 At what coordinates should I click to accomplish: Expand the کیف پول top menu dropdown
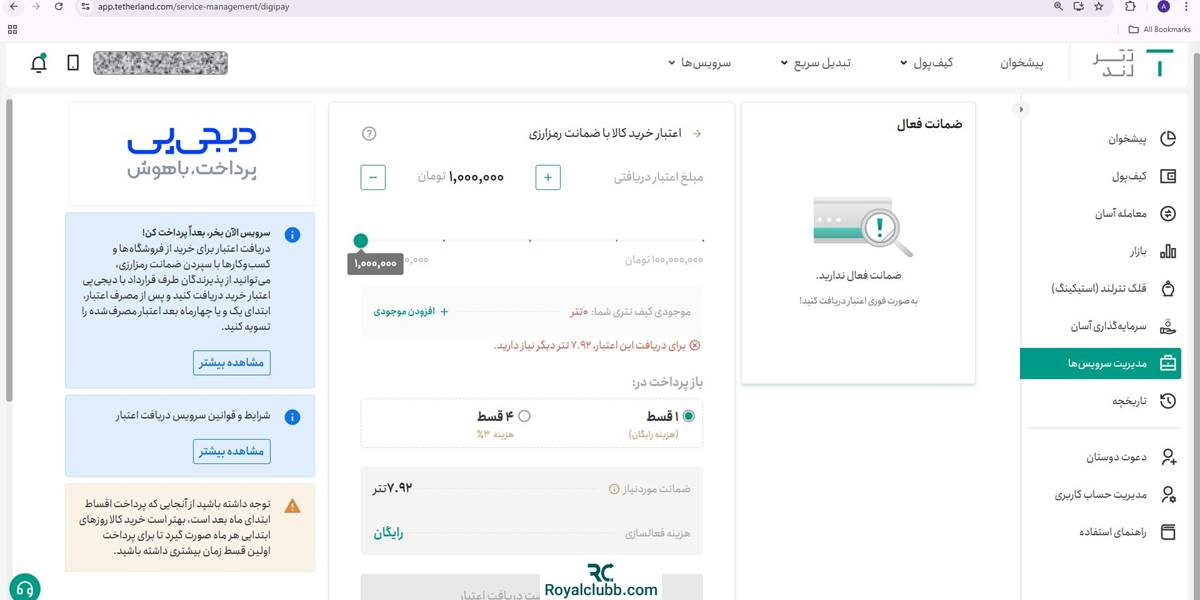click(x=927, y=63)
